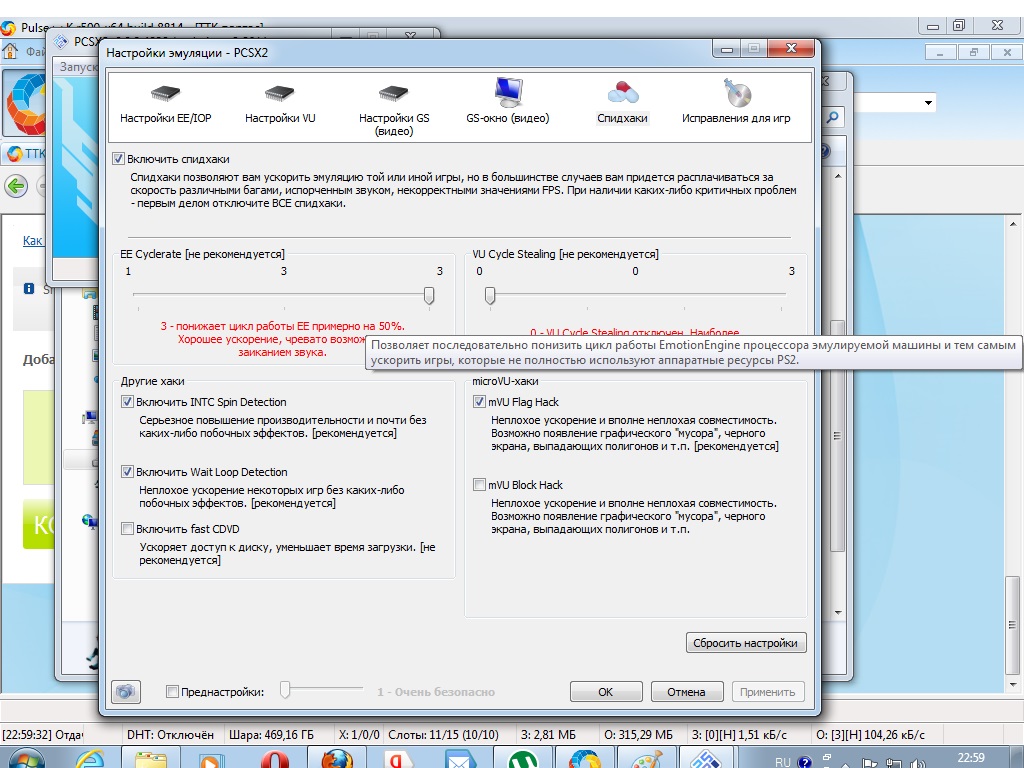Click the Шара: 469,16 ГБ status entry
The width and height of the screenshot is (1024, 768).
click(x=271, y=735)
